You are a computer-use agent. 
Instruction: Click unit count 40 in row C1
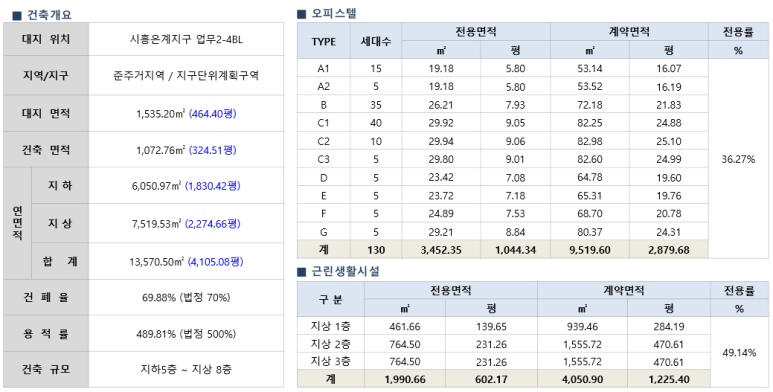click(x=376, y=123)
